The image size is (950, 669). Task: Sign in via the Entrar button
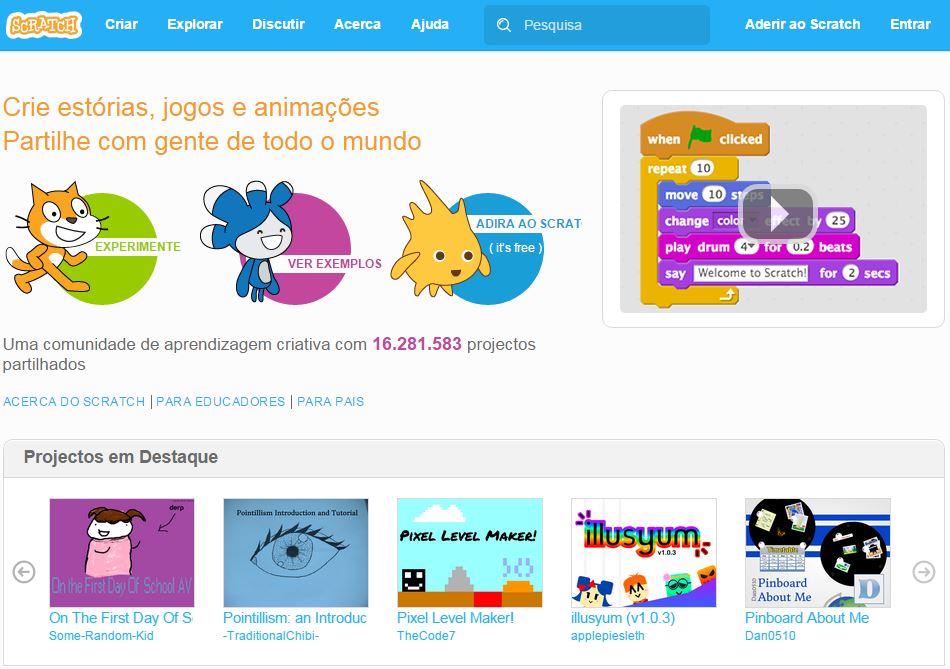coord(909,24)
